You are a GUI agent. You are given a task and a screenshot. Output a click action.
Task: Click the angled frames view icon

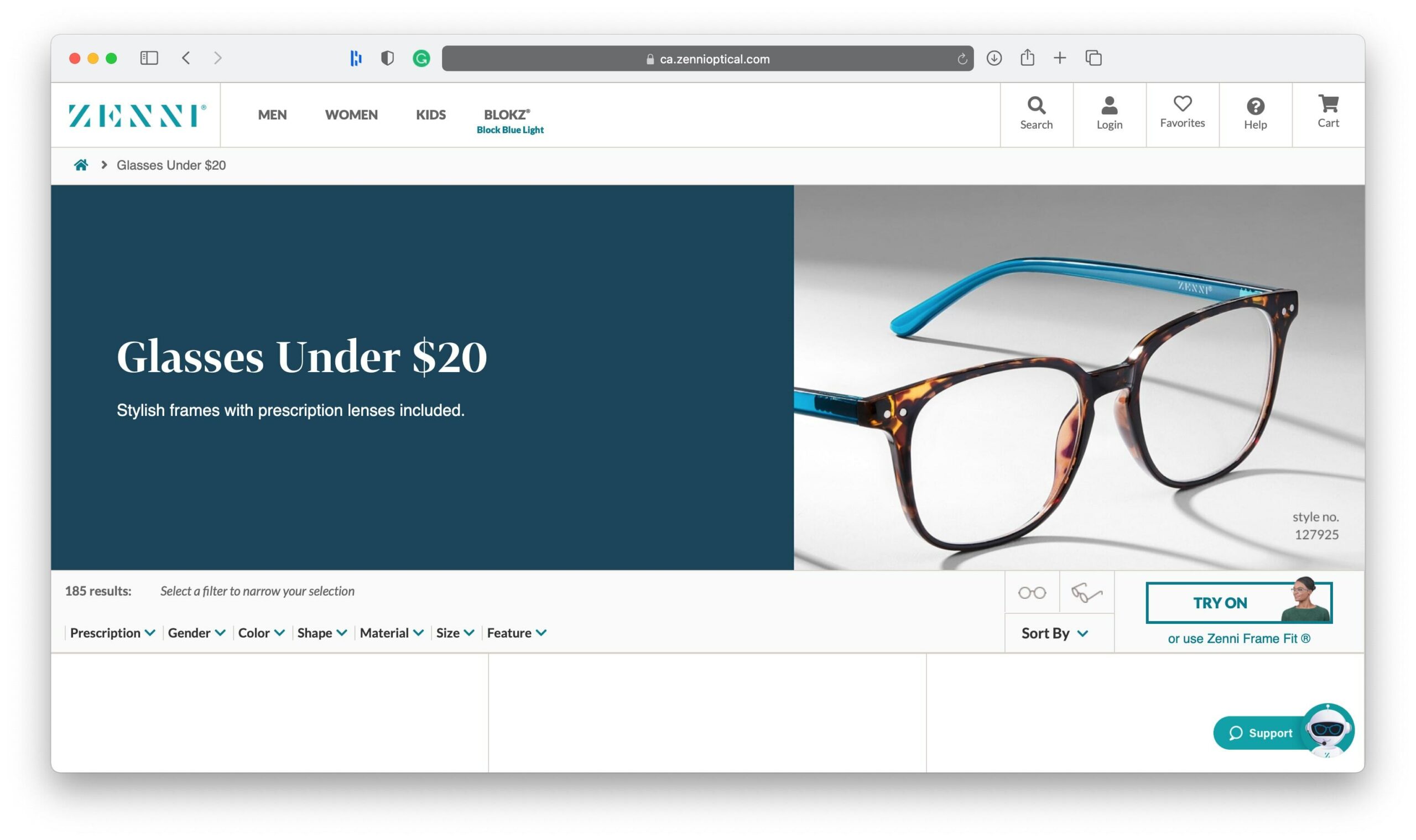click(x=1086, y=591)
